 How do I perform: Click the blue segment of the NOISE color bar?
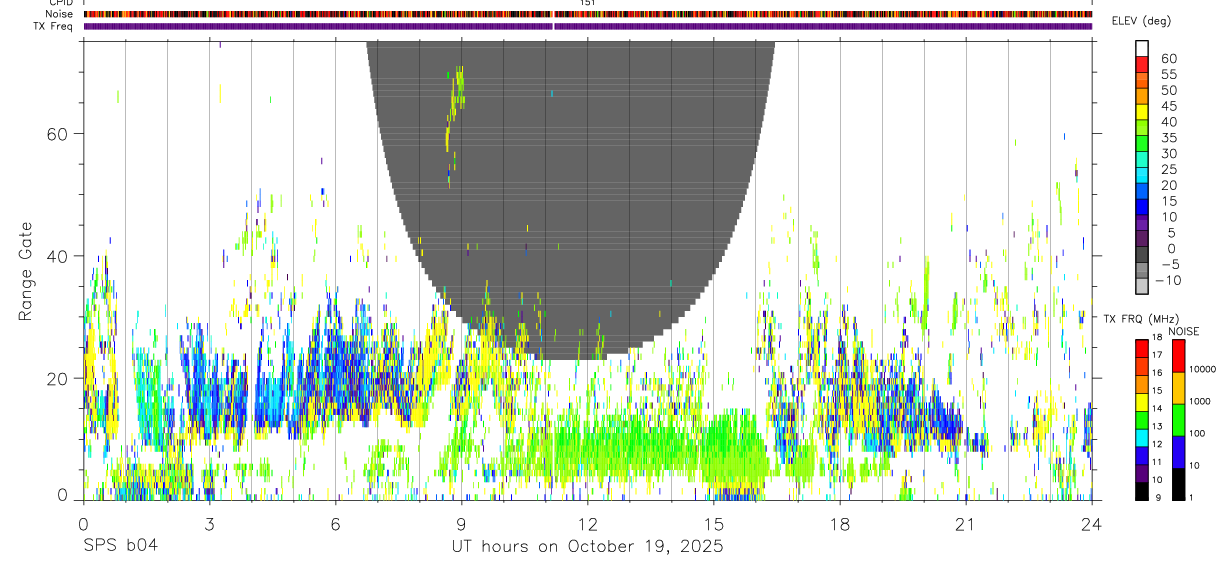click(1179, 451)
